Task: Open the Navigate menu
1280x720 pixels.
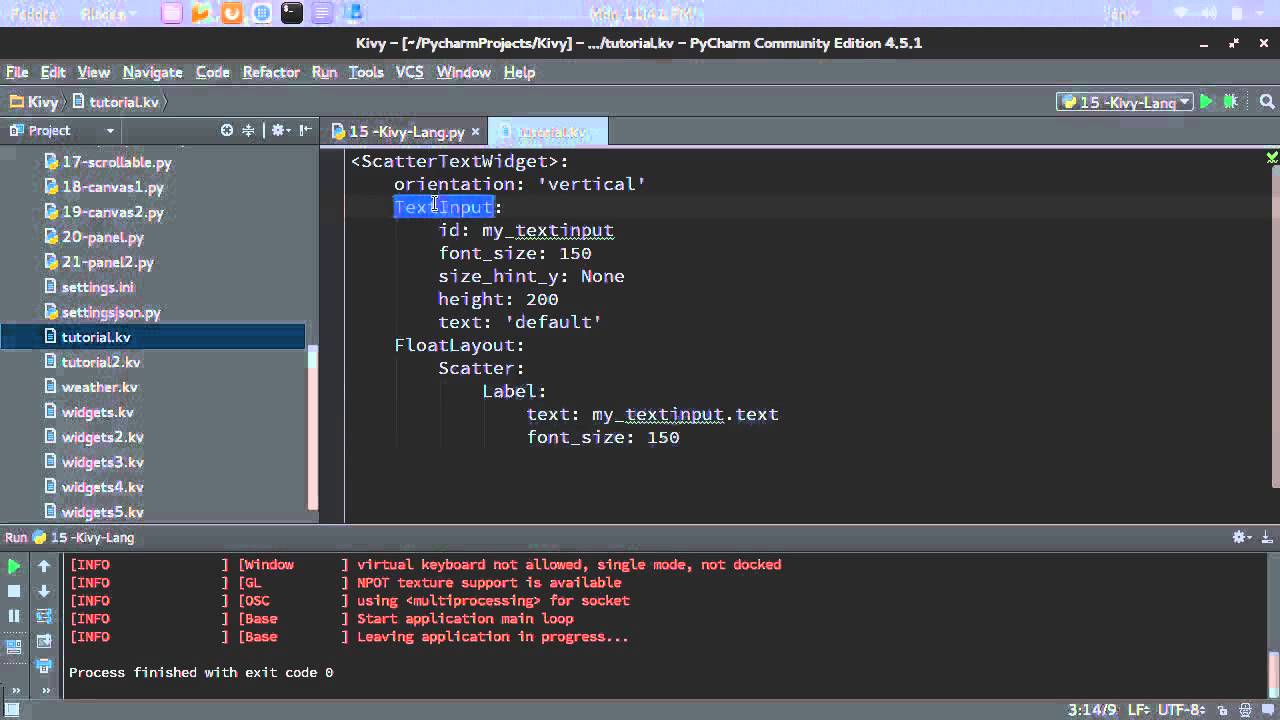Action: point(152,72)
